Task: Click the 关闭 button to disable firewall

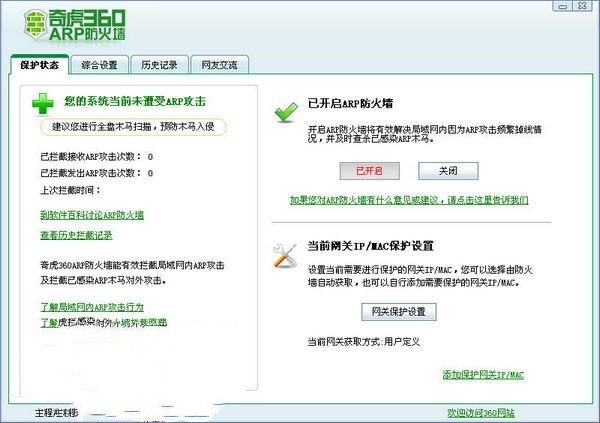Action: tap(448, 171)
